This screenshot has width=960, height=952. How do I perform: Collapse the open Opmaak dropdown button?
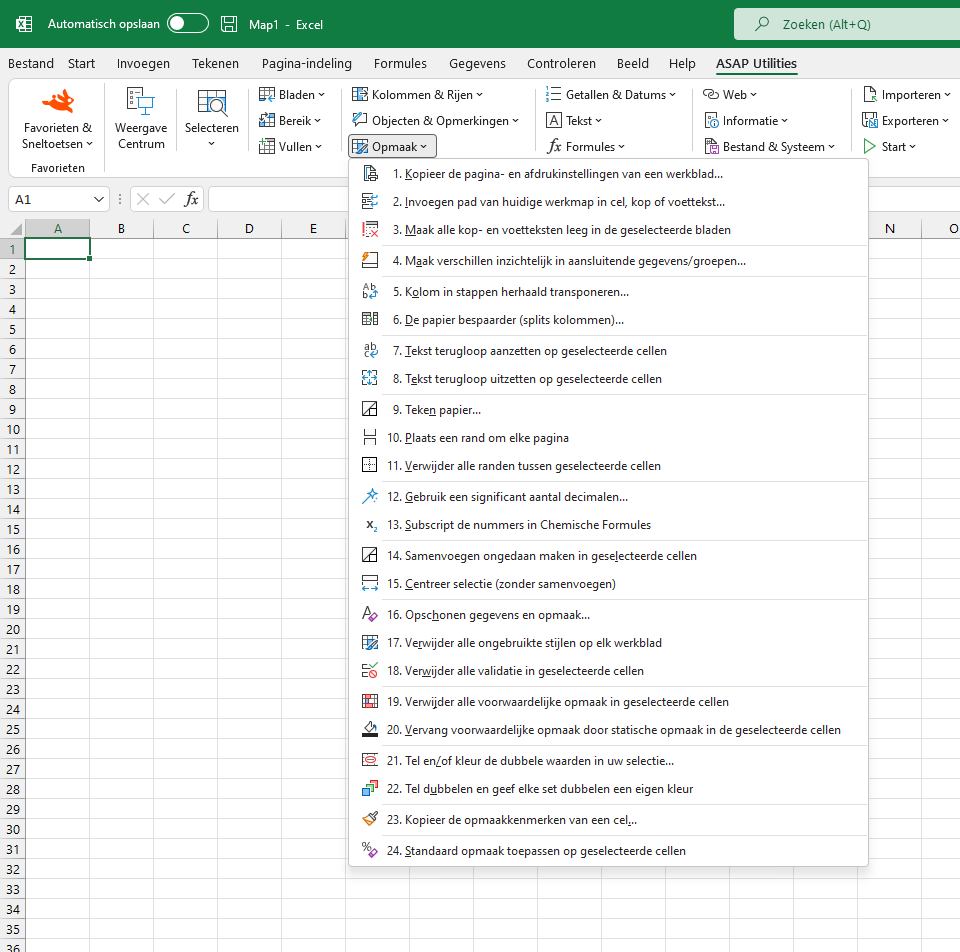[x=392, y=146]
